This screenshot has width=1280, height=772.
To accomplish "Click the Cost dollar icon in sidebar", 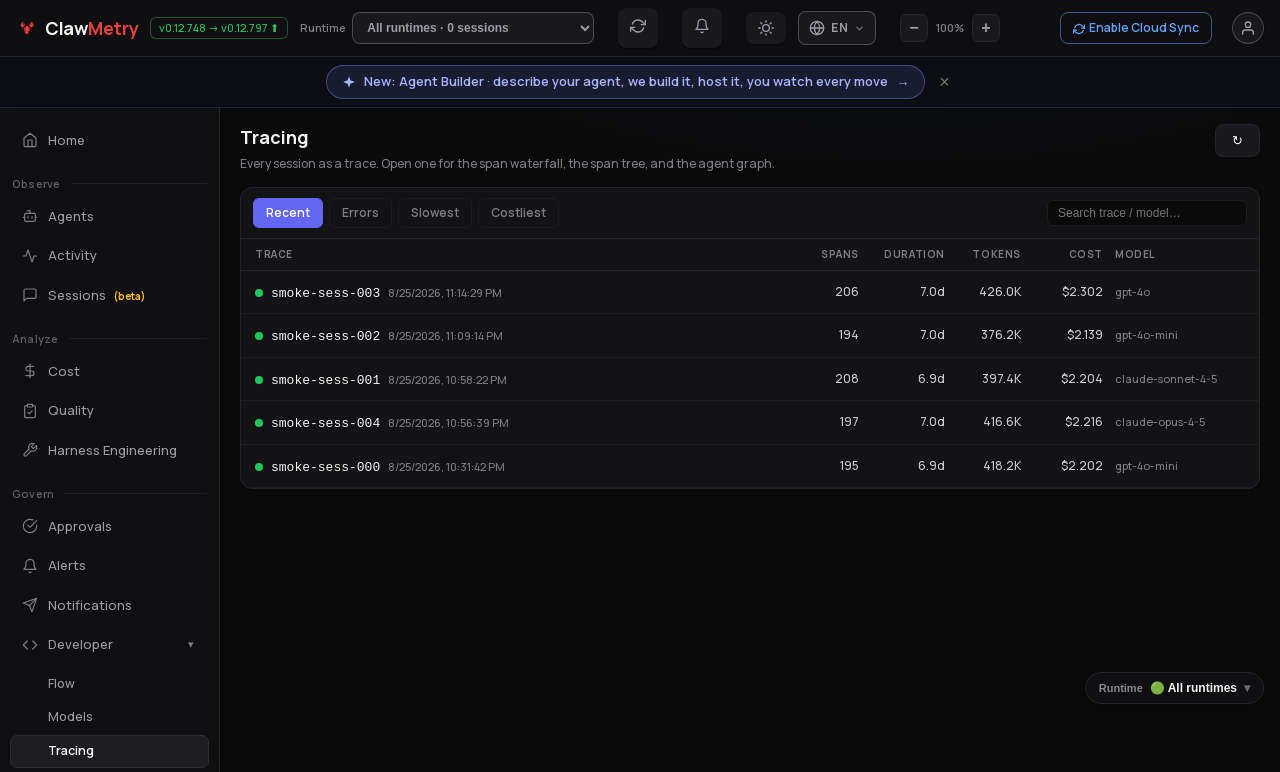I will click(x=30, y=371).
